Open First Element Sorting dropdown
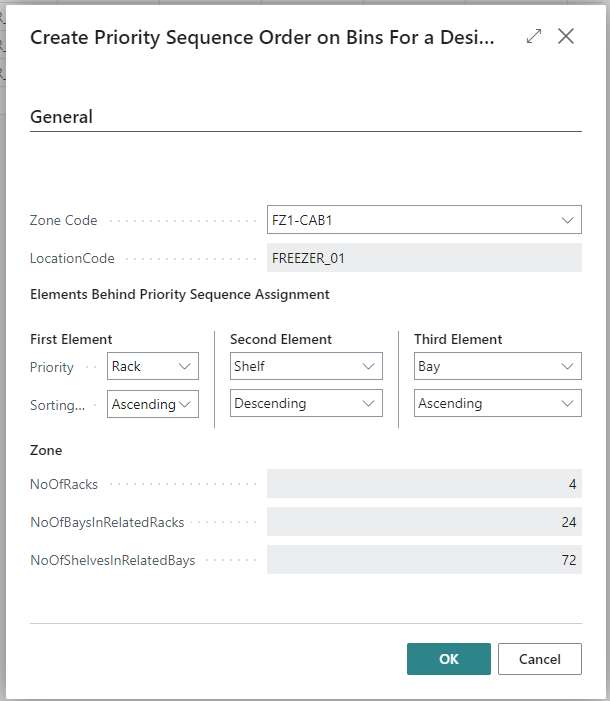The image size is (610, 701). click(153, 404)
